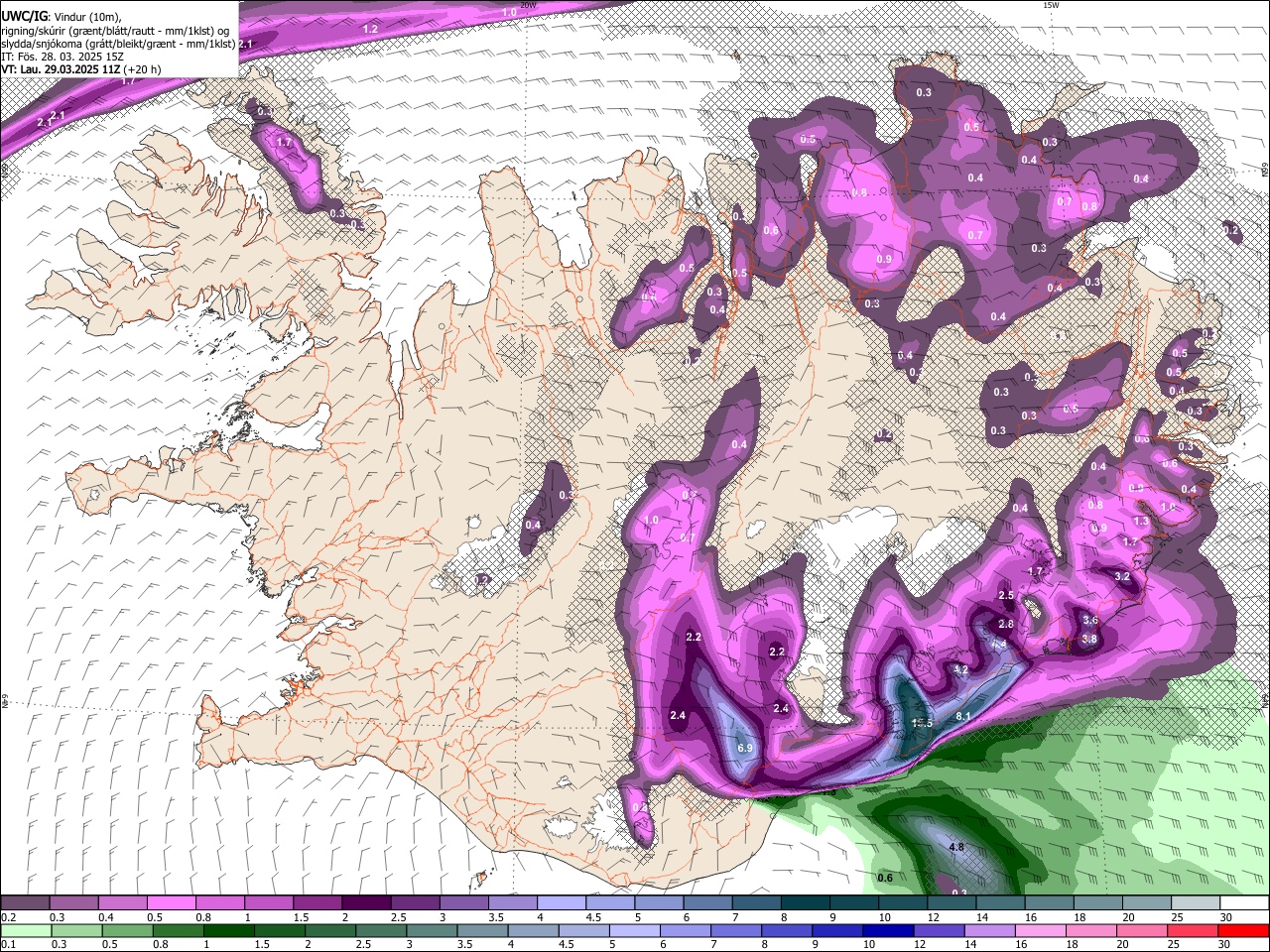The image size is (1270, 952).
Task: Select the lower-legend swatch between 0.3 and 0.5
Action: 77,930
